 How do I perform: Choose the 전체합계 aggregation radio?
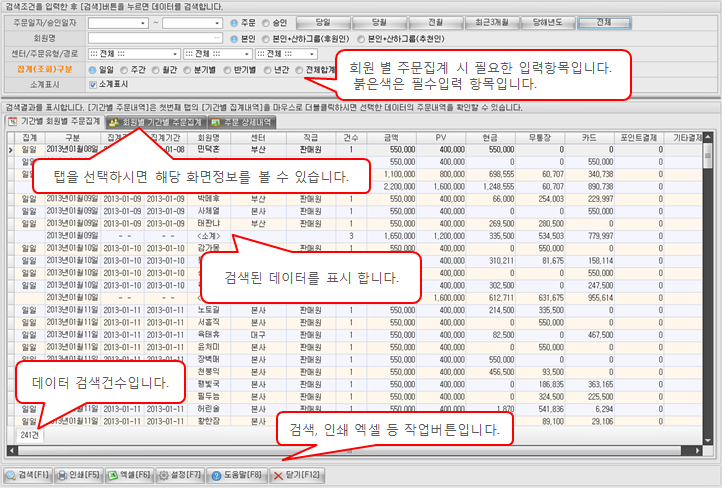[x=299, y=70]
